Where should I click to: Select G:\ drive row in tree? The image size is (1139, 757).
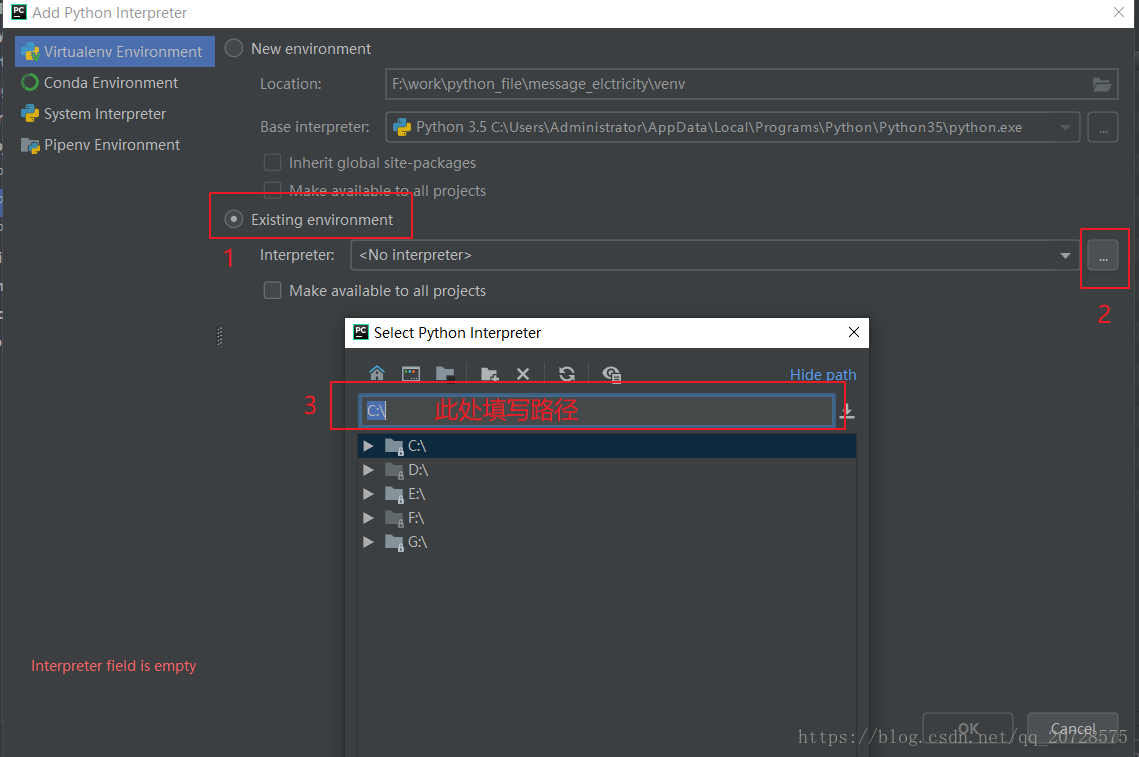click(x=607, y=542)
